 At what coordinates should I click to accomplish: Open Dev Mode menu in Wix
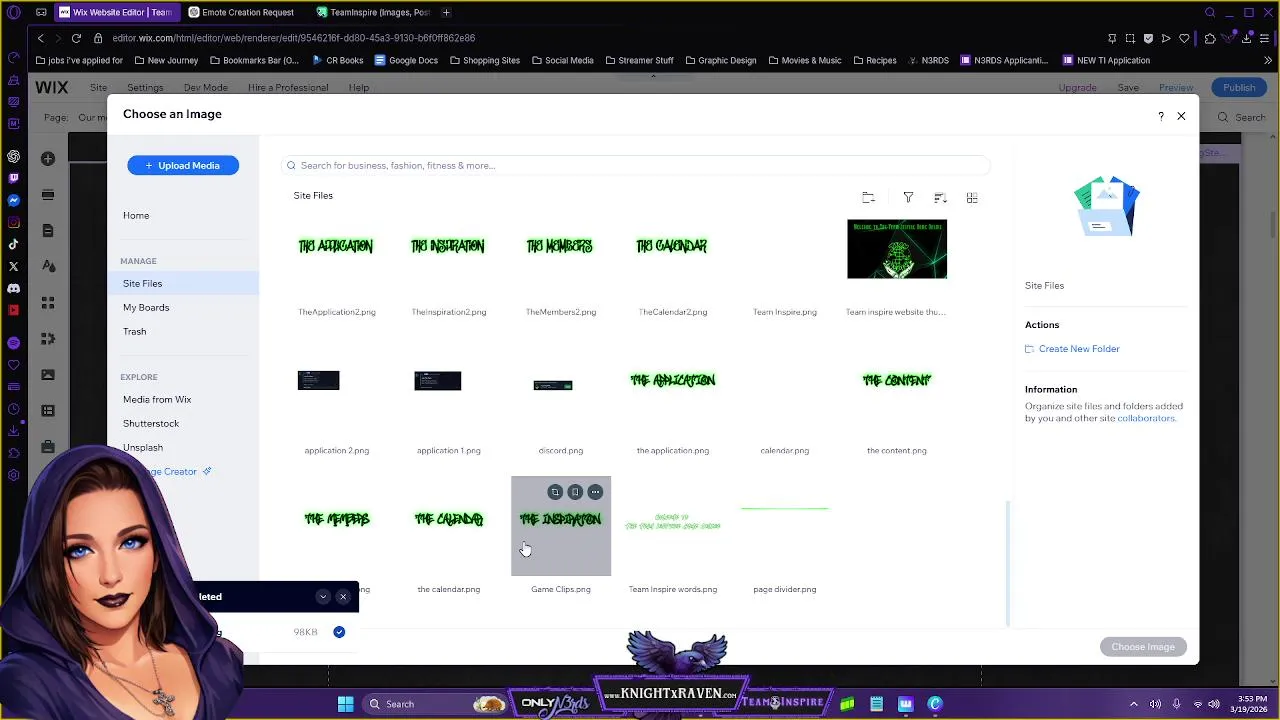click(205, 88)
